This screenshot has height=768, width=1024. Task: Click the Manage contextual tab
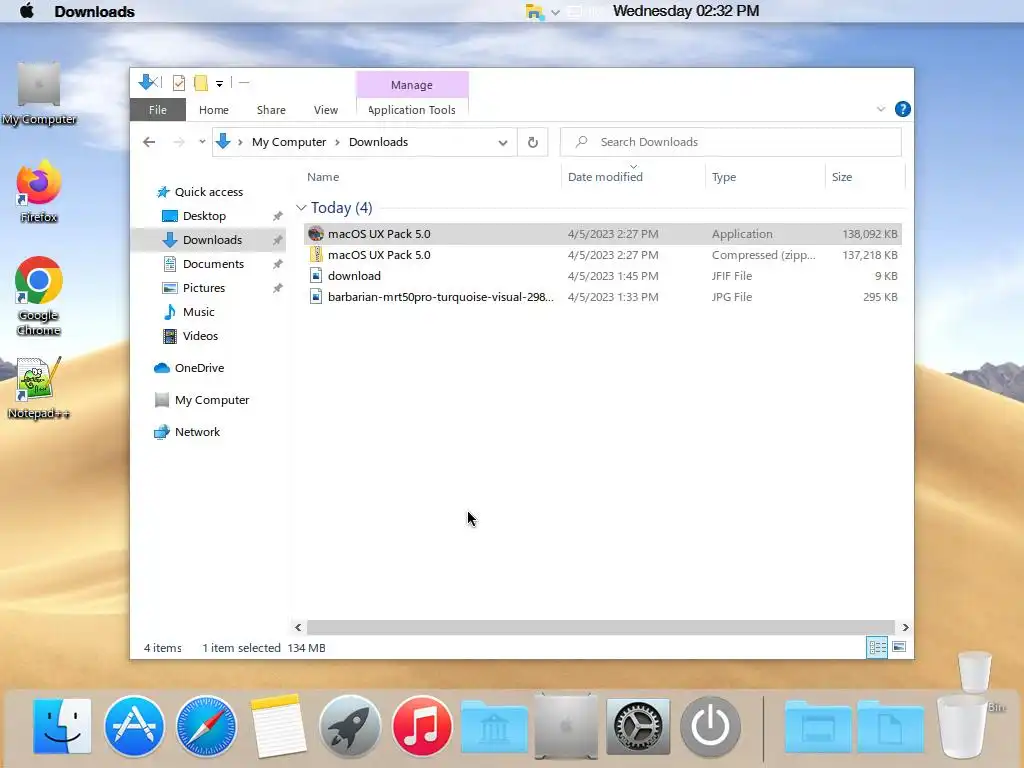coord(411,85)
